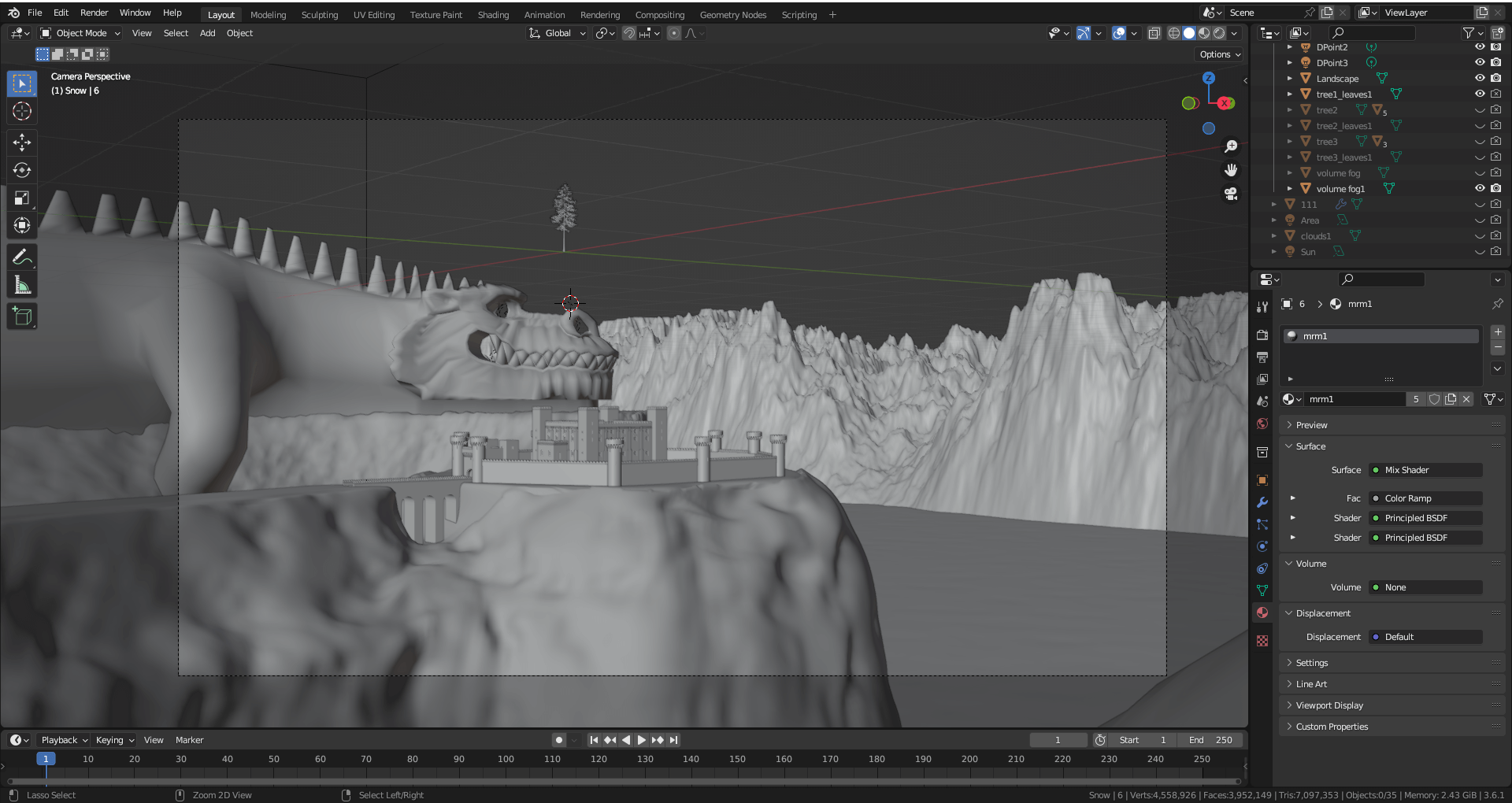1512x803 pixels.
Task: Click the Volume None socket button
Action: click(1426, 587)
